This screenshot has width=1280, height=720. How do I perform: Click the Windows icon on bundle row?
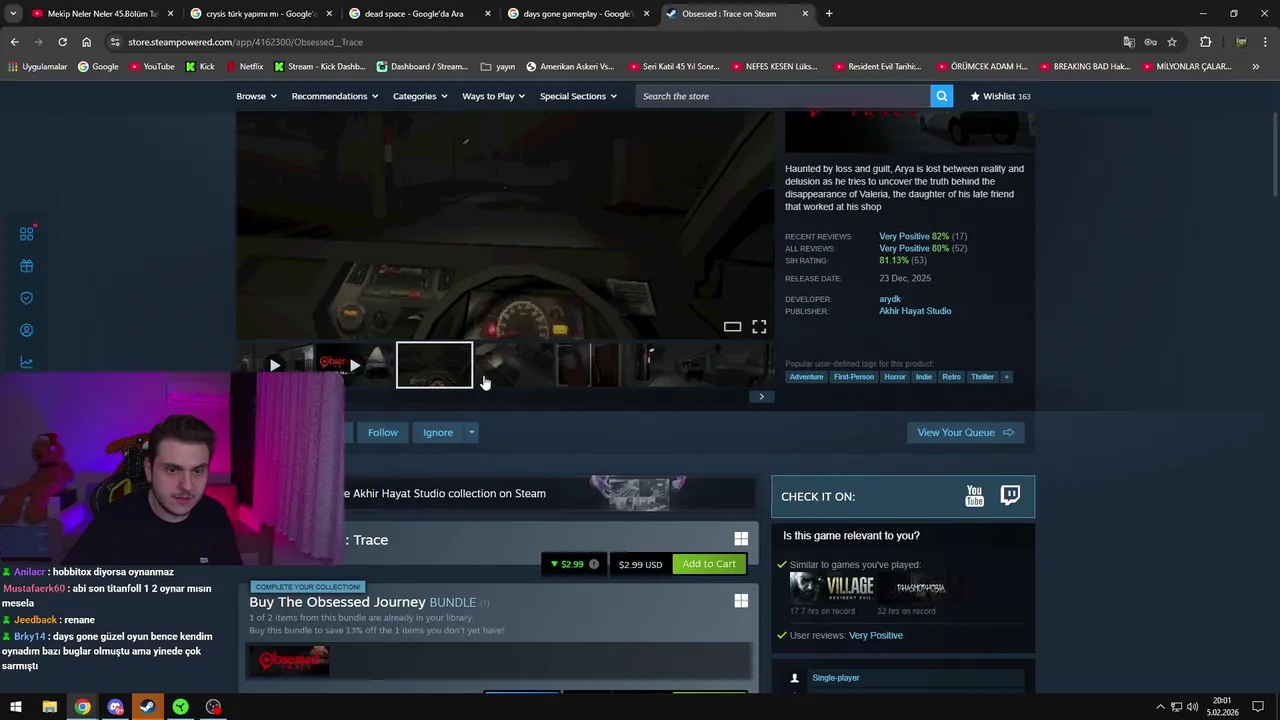tap(741, 601)
